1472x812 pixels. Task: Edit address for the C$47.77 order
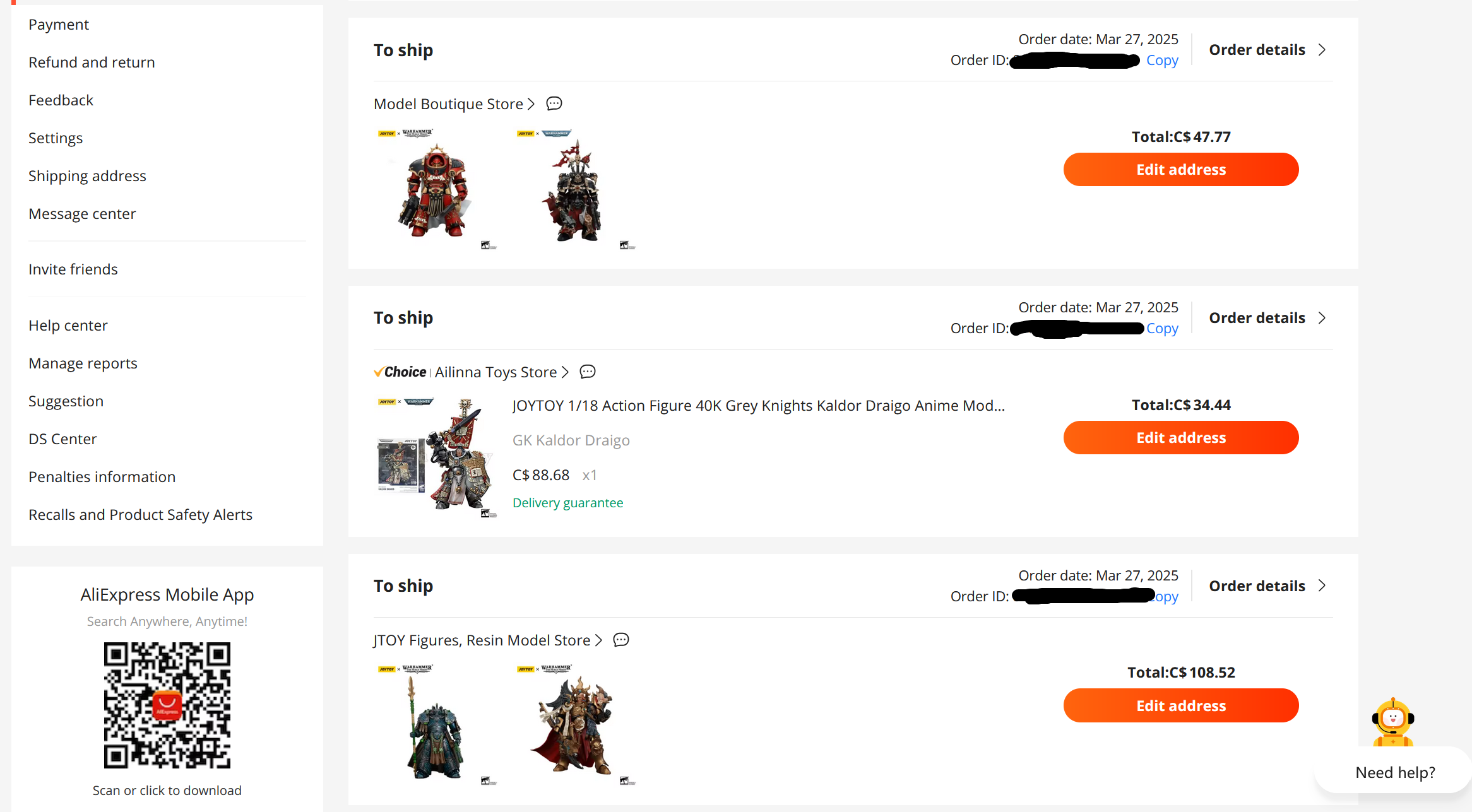(1181, 170)
